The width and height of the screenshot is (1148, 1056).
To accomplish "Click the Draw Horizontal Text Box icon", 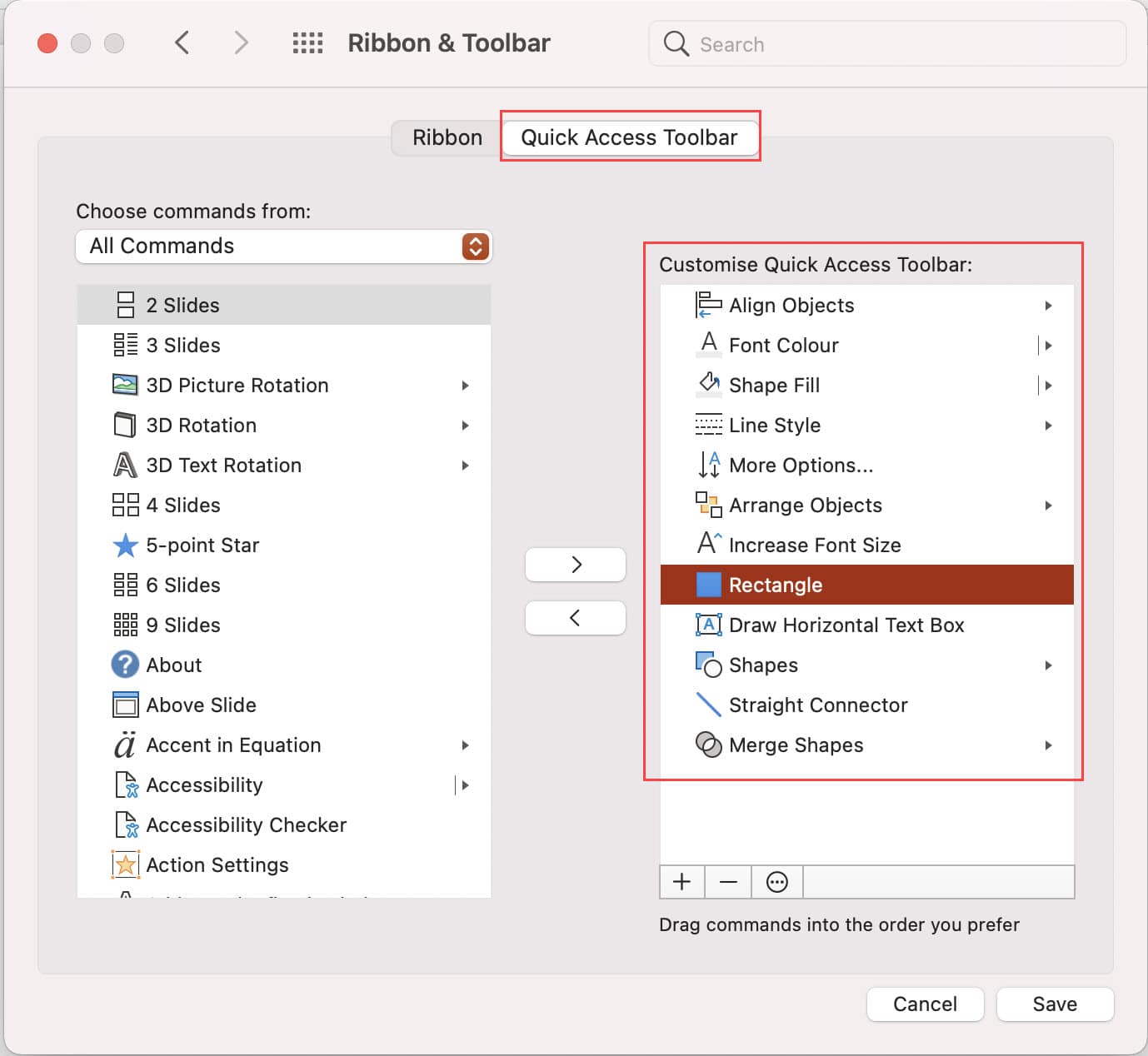I will pyautogui.click(x=707, y=625).
